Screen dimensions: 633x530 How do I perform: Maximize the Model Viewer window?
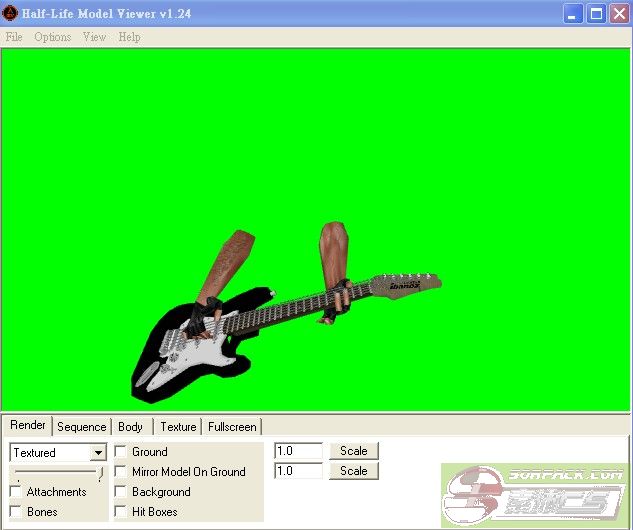coord(596,13)
